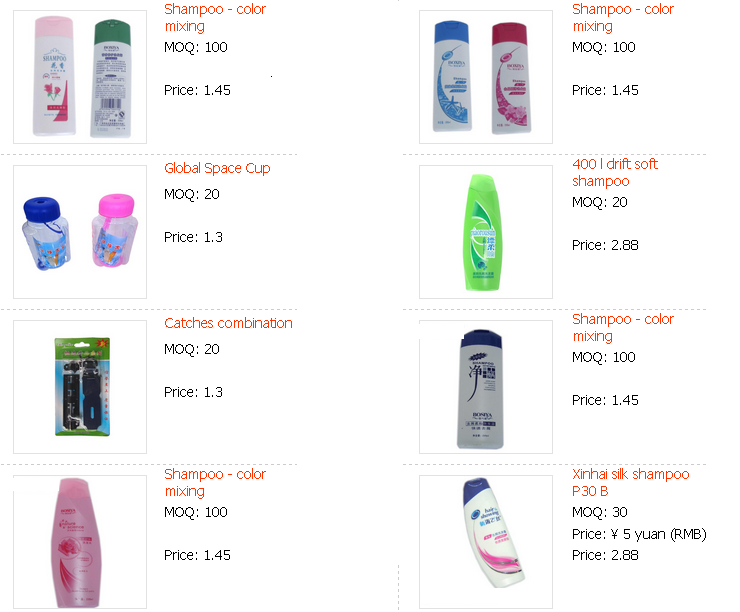Click the green-cap shampoo bottle in first image
740x612 pixels.
pos(111,78)
